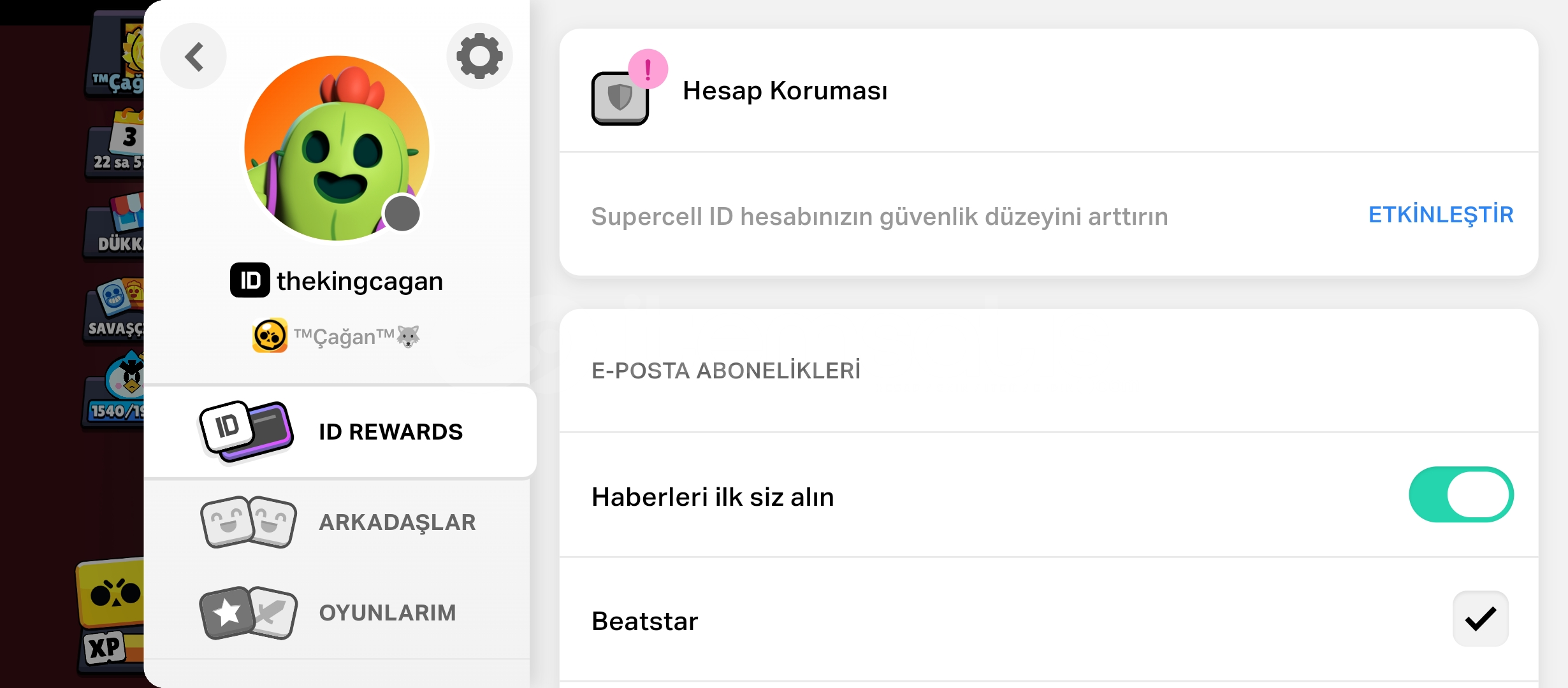Go back with the left chevron arrow
The width and height of the screenshot is (1568, 688).
tap(194, 56)
